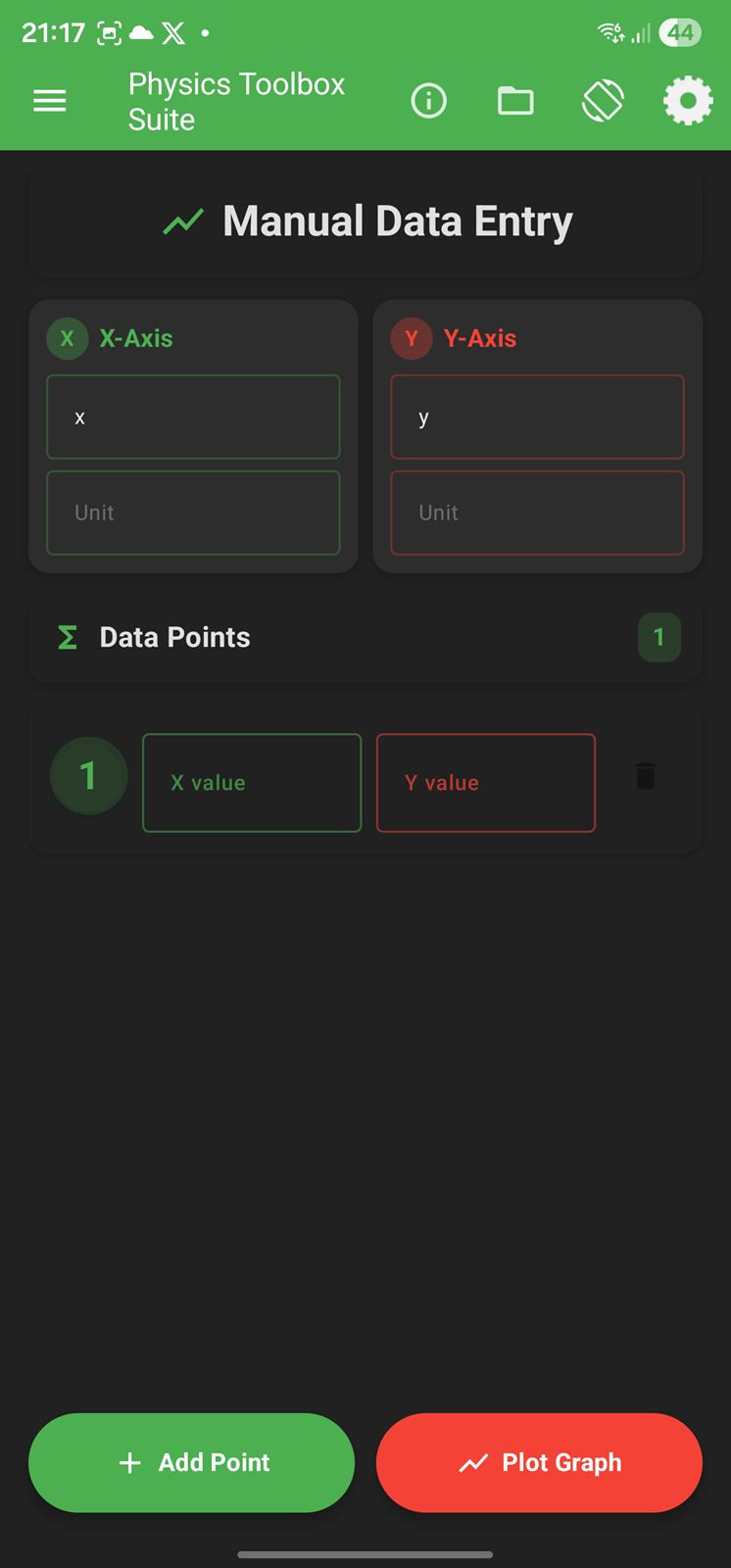Open settings via the gear icon
Screen dimensions: 731x1568
(x=688, y=101)
